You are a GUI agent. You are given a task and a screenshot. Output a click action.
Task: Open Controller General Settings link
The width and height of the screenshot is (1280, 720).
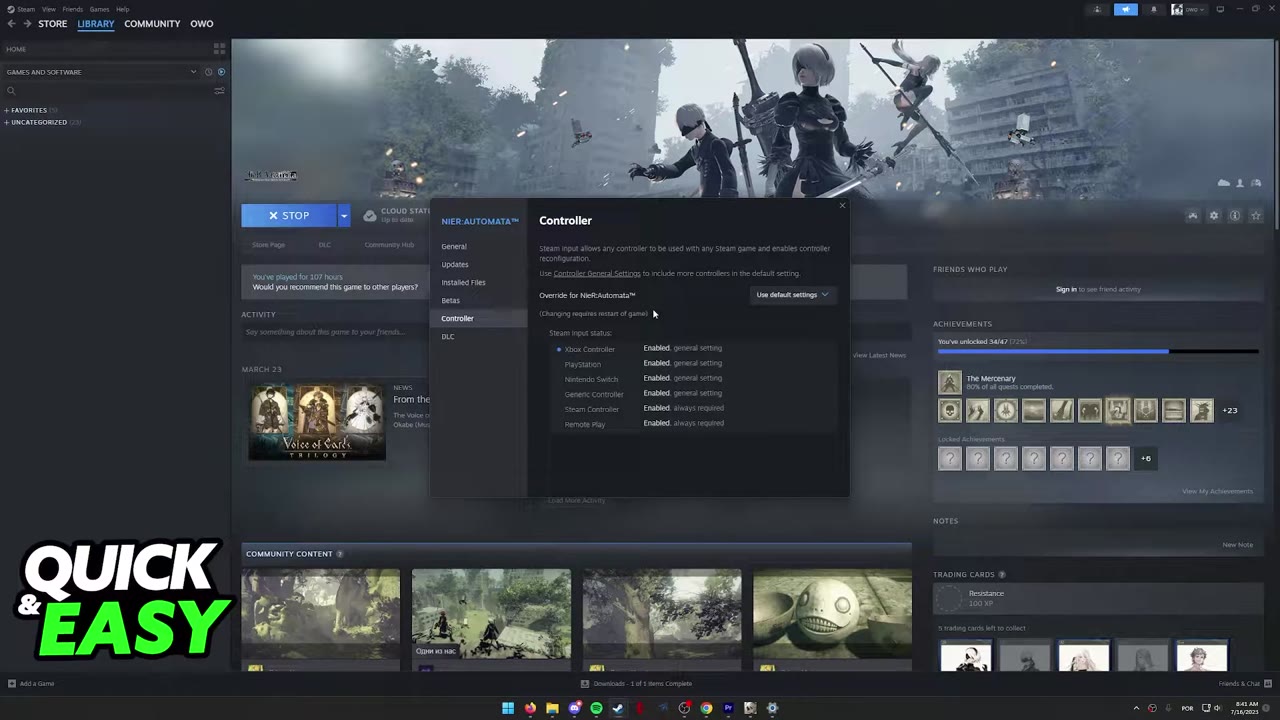597,273
